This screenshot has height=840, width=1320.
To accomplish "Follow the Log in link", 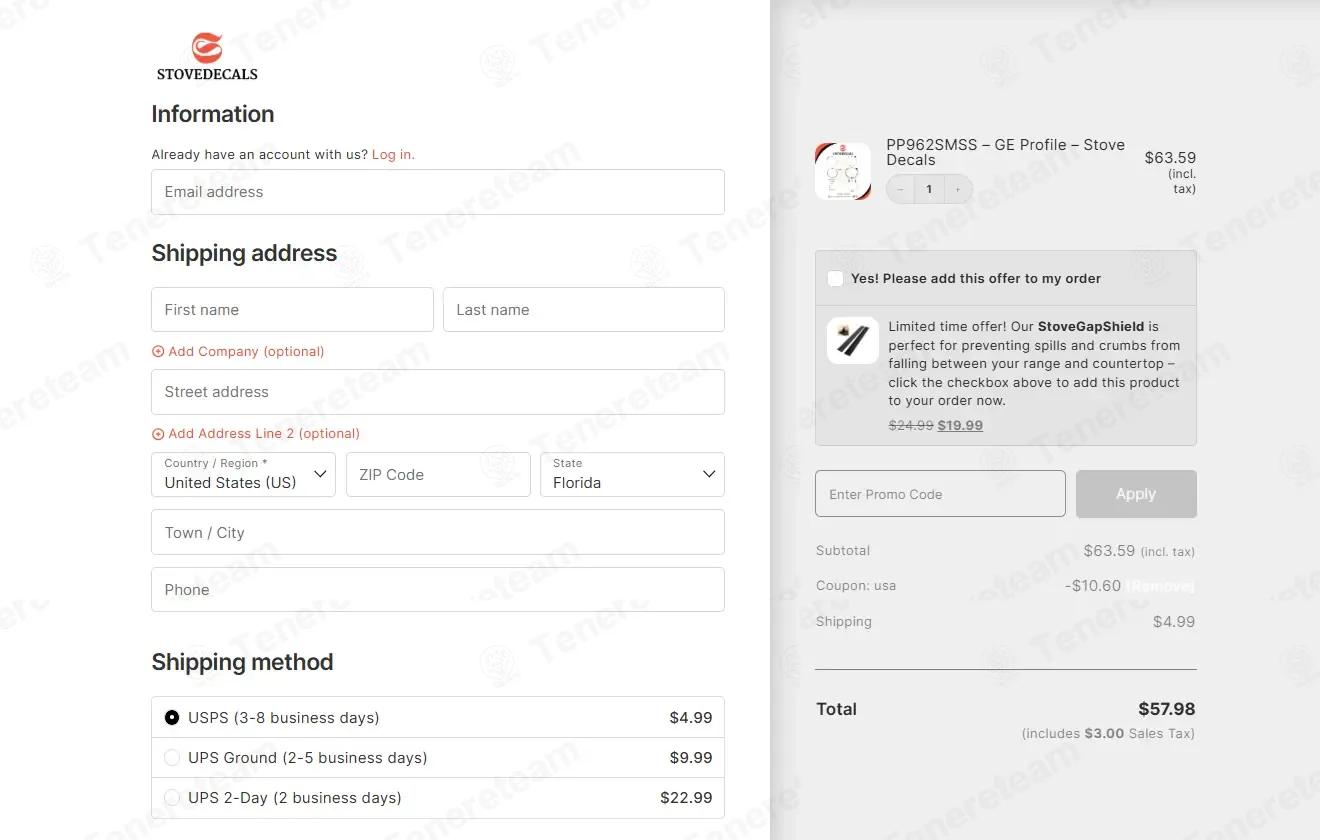I will [x=393, y=155].
